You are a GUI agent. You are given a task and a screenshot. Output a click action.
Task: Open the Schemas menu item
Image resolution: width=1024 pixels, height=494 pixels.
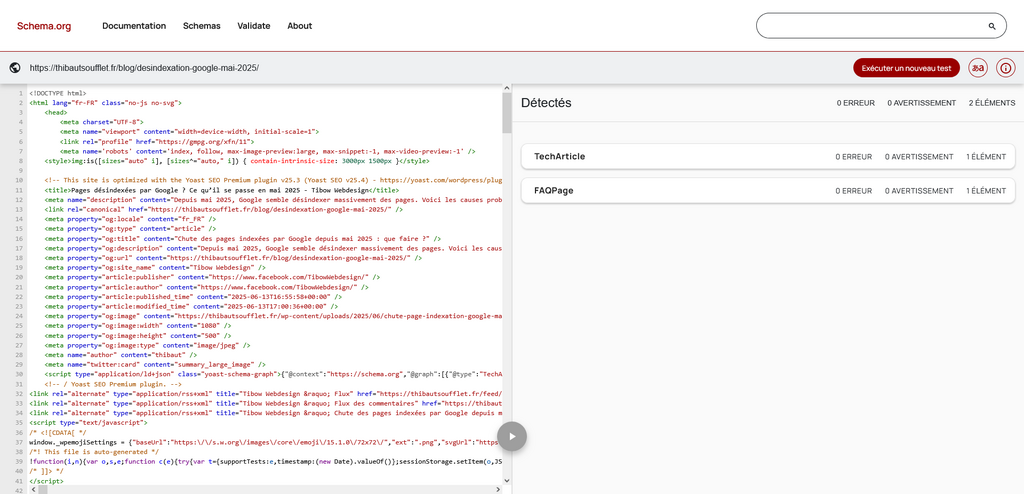coord(201,26)
